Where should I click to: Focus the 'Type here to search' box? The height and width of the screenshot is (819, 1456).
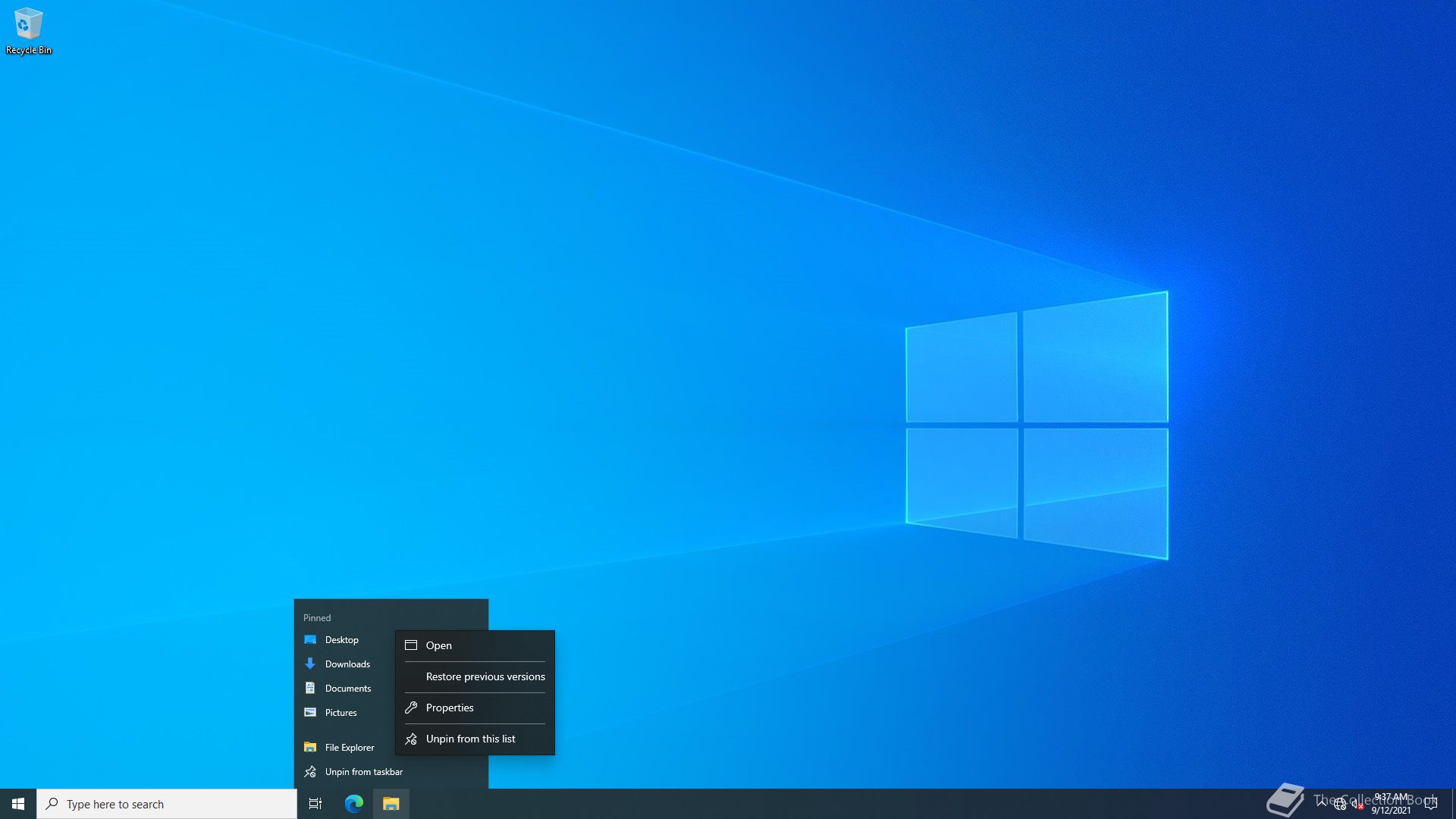pos(167,804)
